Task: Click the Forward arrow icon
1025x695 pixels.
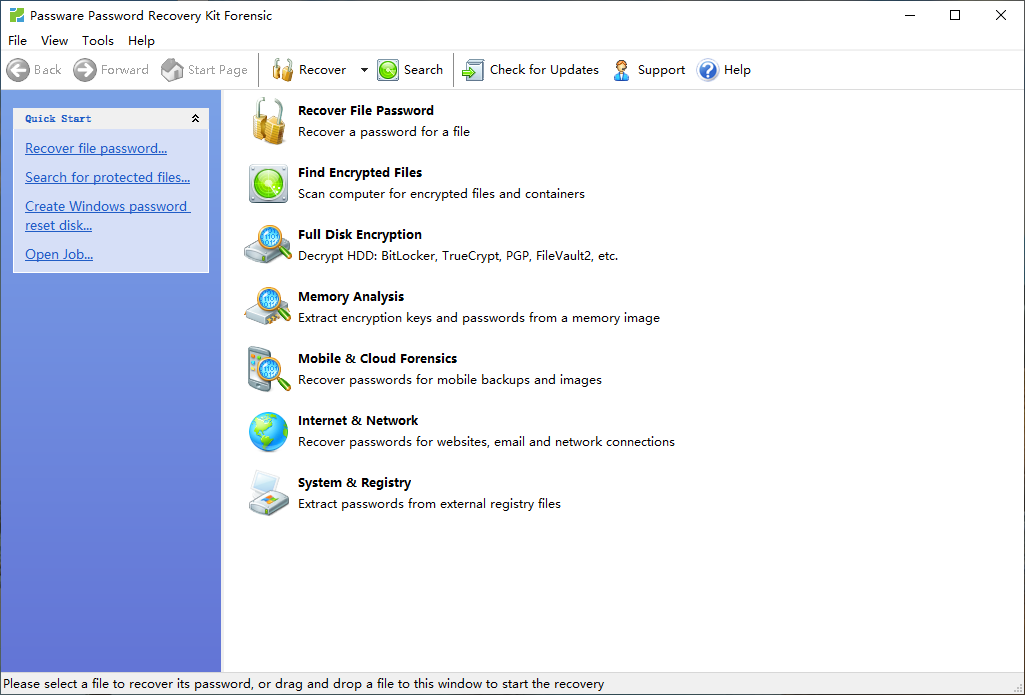Action: [x=84, y=70]
